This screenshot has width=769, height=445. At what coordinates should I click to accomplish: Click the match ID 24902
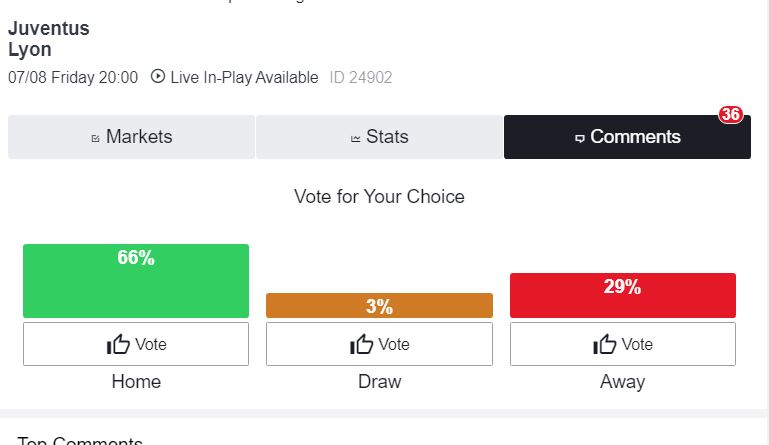pos(361,78)
